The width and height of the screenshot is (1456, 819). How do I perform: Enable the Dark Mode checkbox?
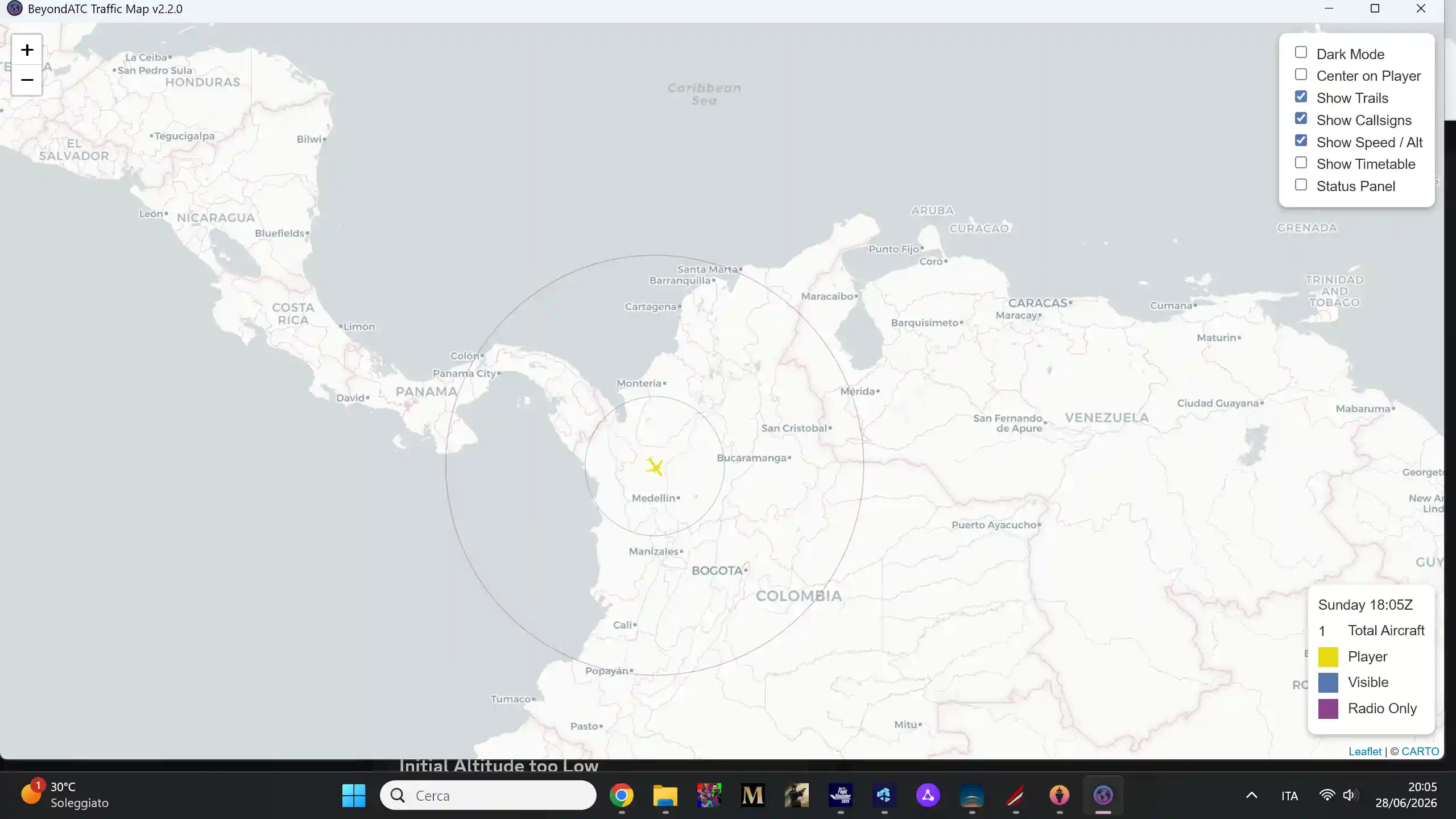point(1301,53)
